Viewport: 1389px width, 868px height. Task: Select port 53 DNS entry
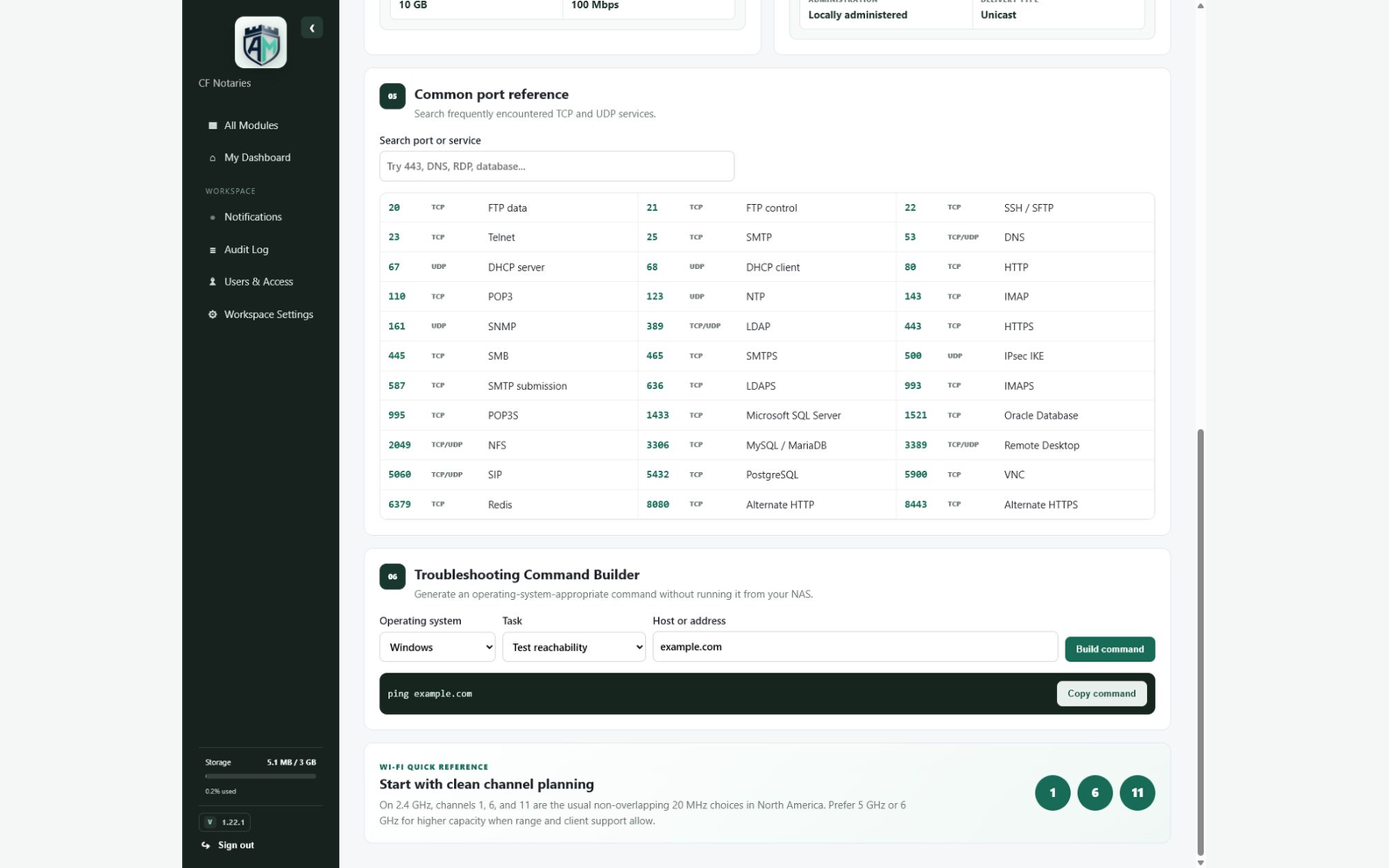pyautogui.click(x=1024, y=237)
